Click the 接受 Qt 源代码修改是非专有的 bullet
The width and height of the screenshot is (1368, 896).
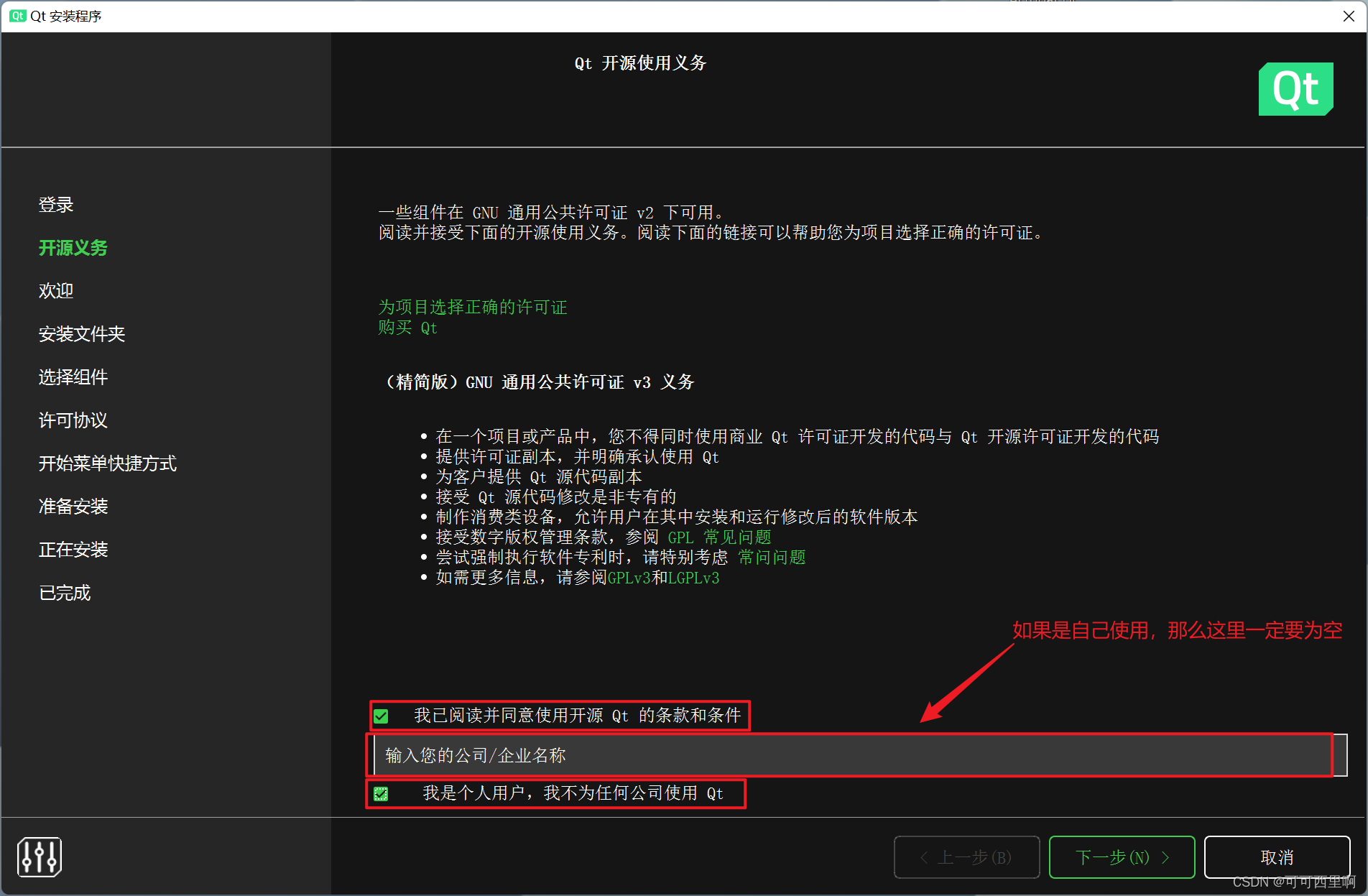tap(556, 497)
